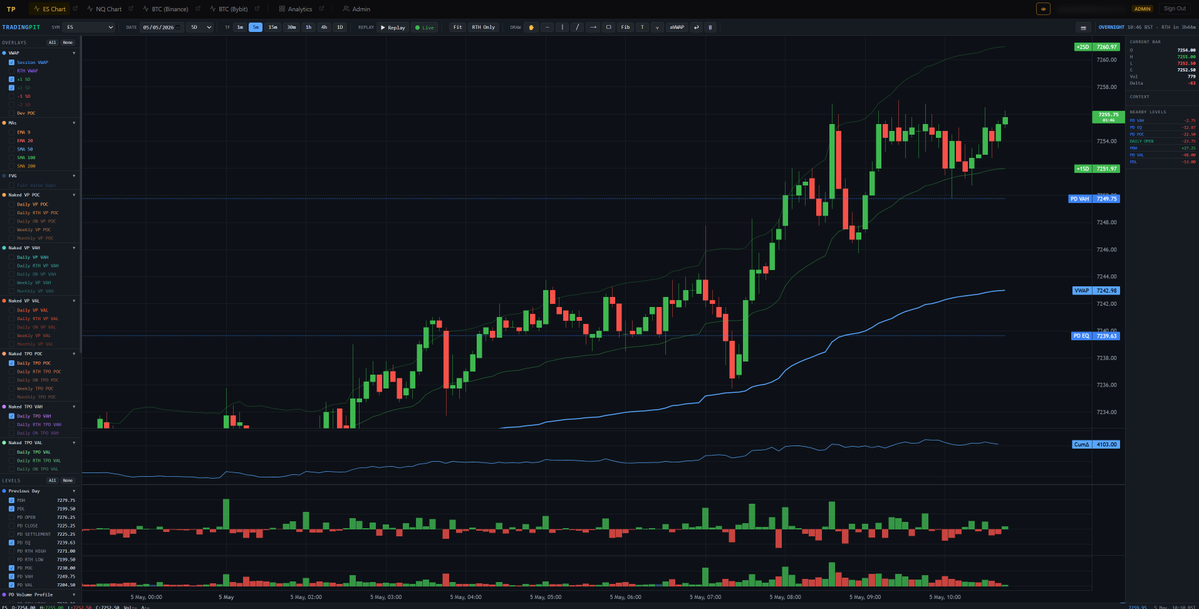Select the v-shaped drawing tool
The height and width of the screenshot is (609, 1199).
[x=657, y=27]
